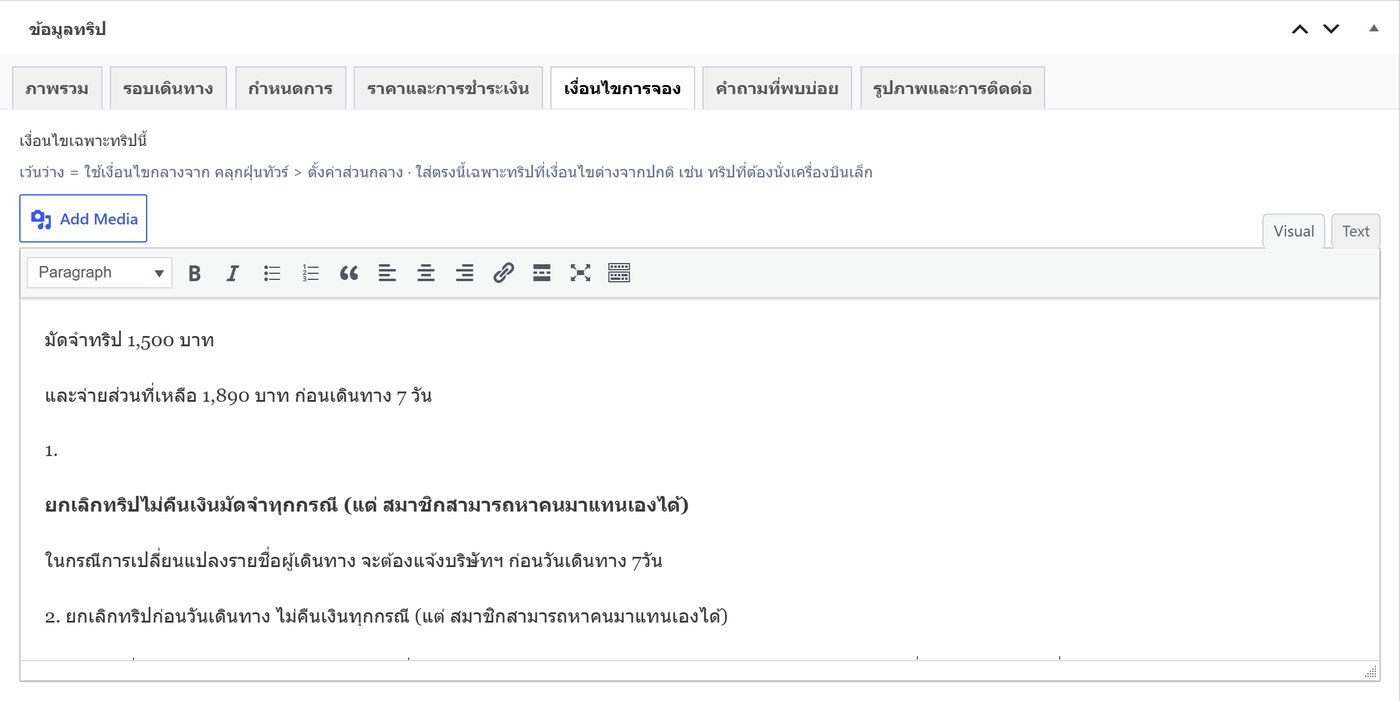Align text right
This screenshot has height=701, width=1400.
coord(464,273)
